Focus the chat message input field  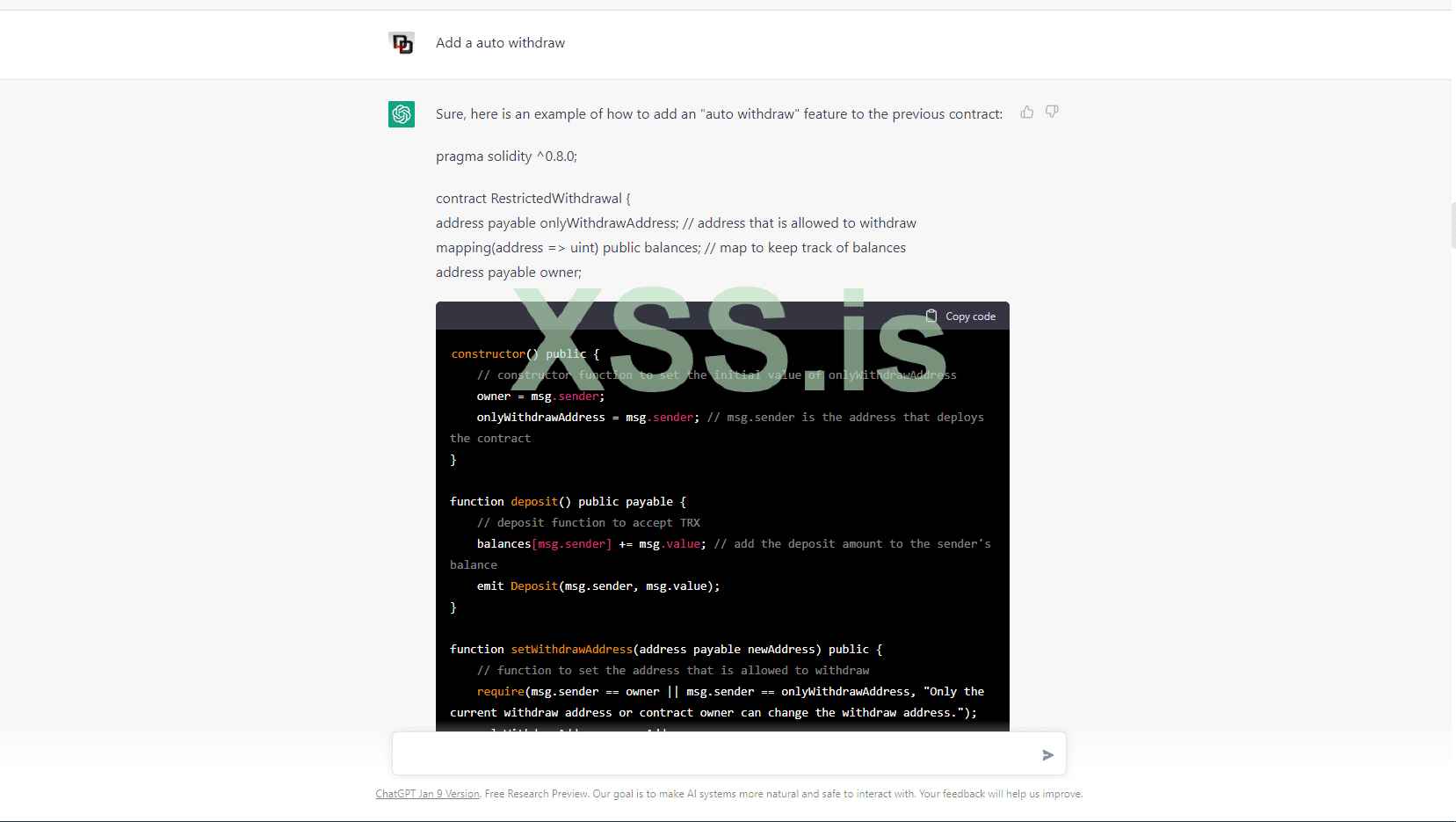(x=729, y=754)
